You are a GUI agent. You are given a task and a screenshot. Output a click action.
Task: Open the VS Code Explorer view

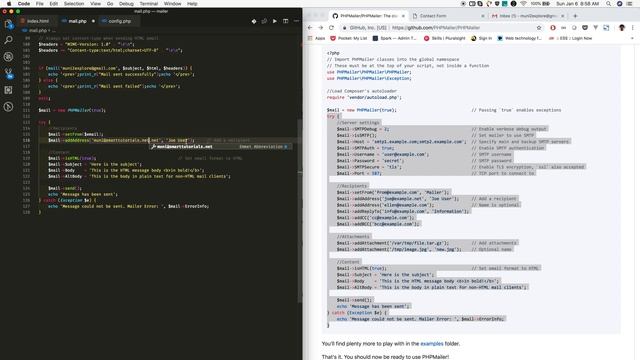[x=8, y=24]
